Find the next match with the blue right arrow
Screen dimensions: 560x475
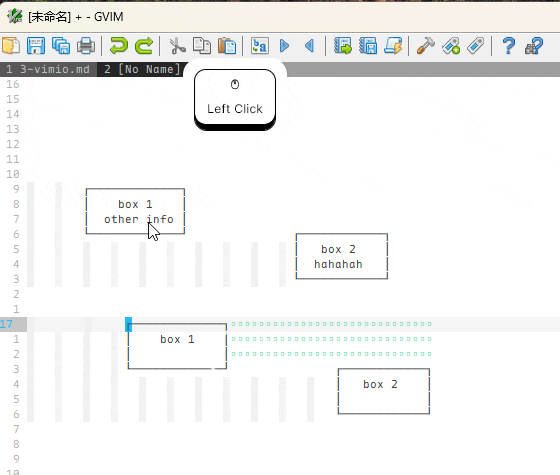click(x=285, y=46)
